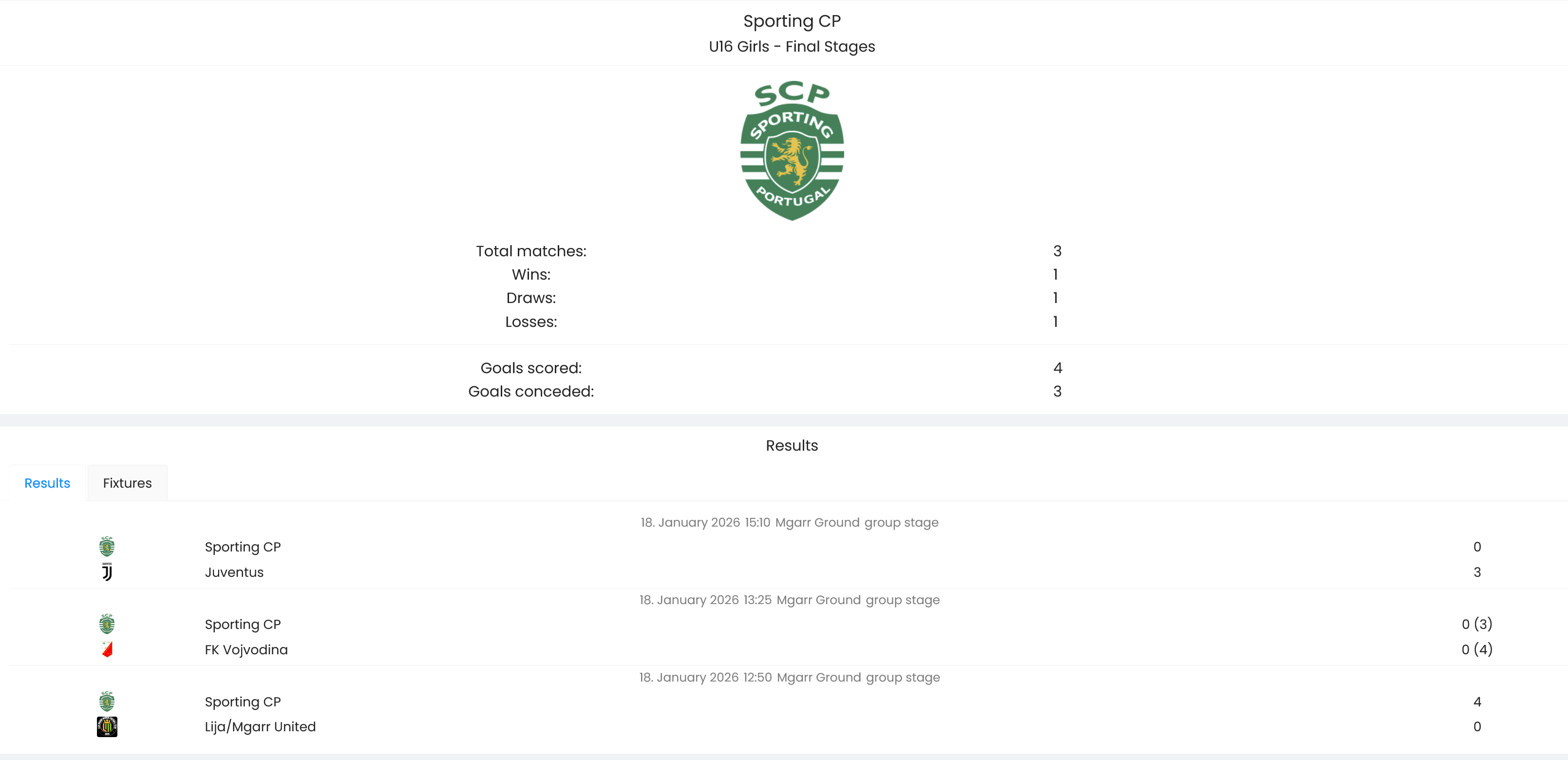Click Sporting CP crest in Vojvodina match row
This screenshot has height=760, width=1568.
(x=107, y=624)
